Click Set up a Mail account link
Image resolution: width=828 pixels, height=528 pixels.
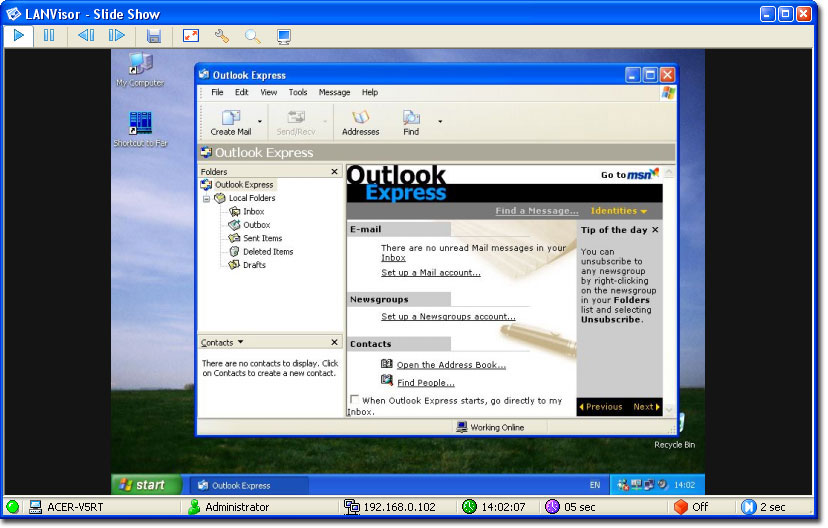click(x=431, y=272)
